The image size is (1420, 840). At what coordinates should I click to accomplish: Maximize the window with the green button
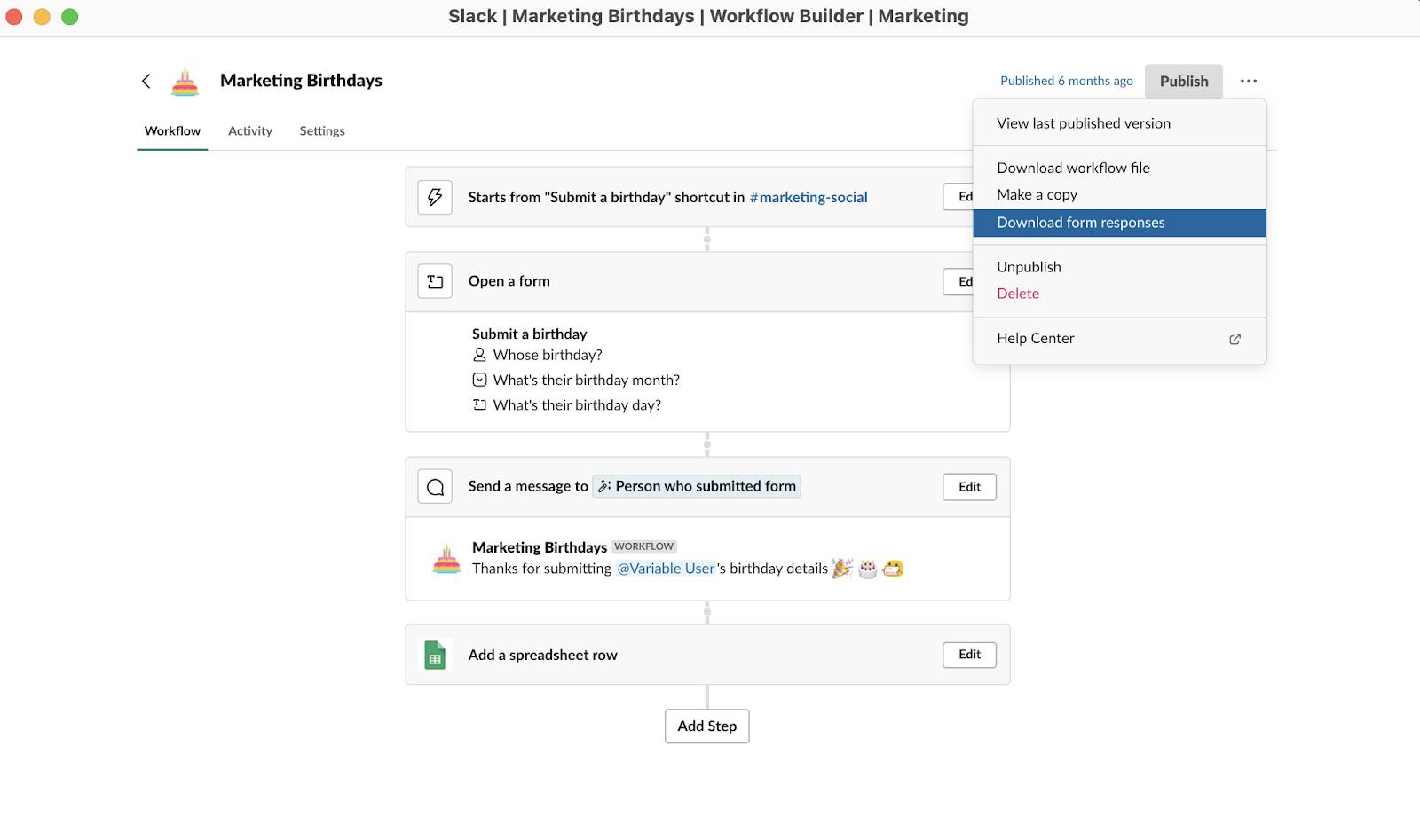coord(70,16)
